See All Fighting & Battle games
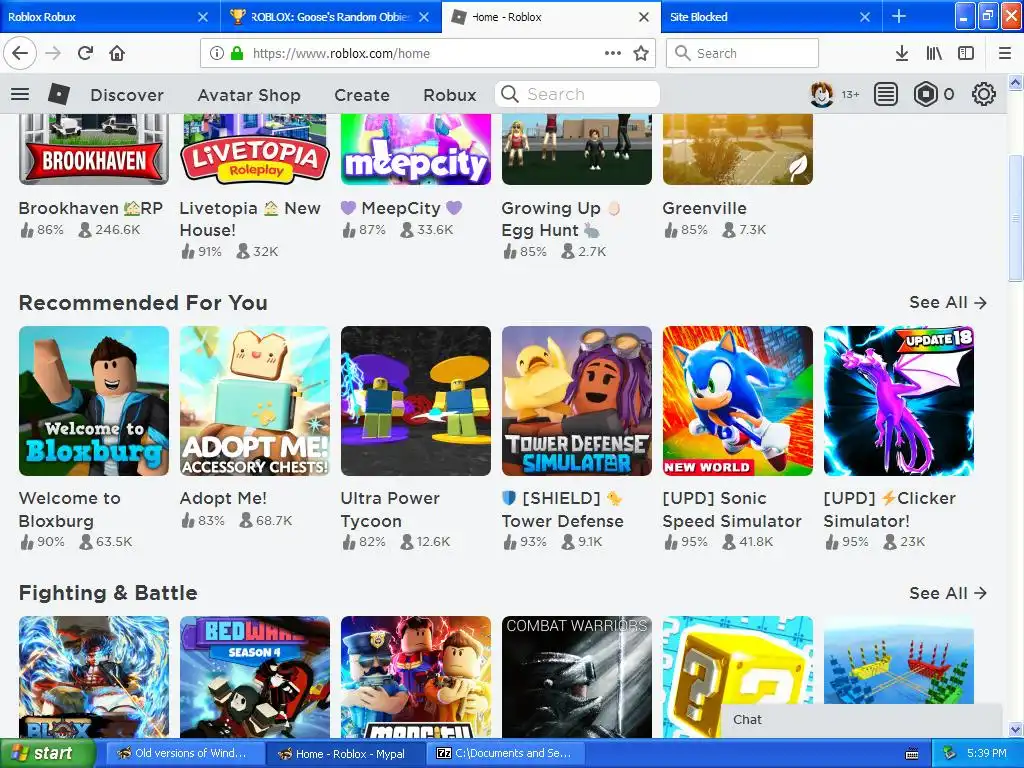Image resolution: width=1024 pixels, height=768 pixels. (x=948, y=593)
